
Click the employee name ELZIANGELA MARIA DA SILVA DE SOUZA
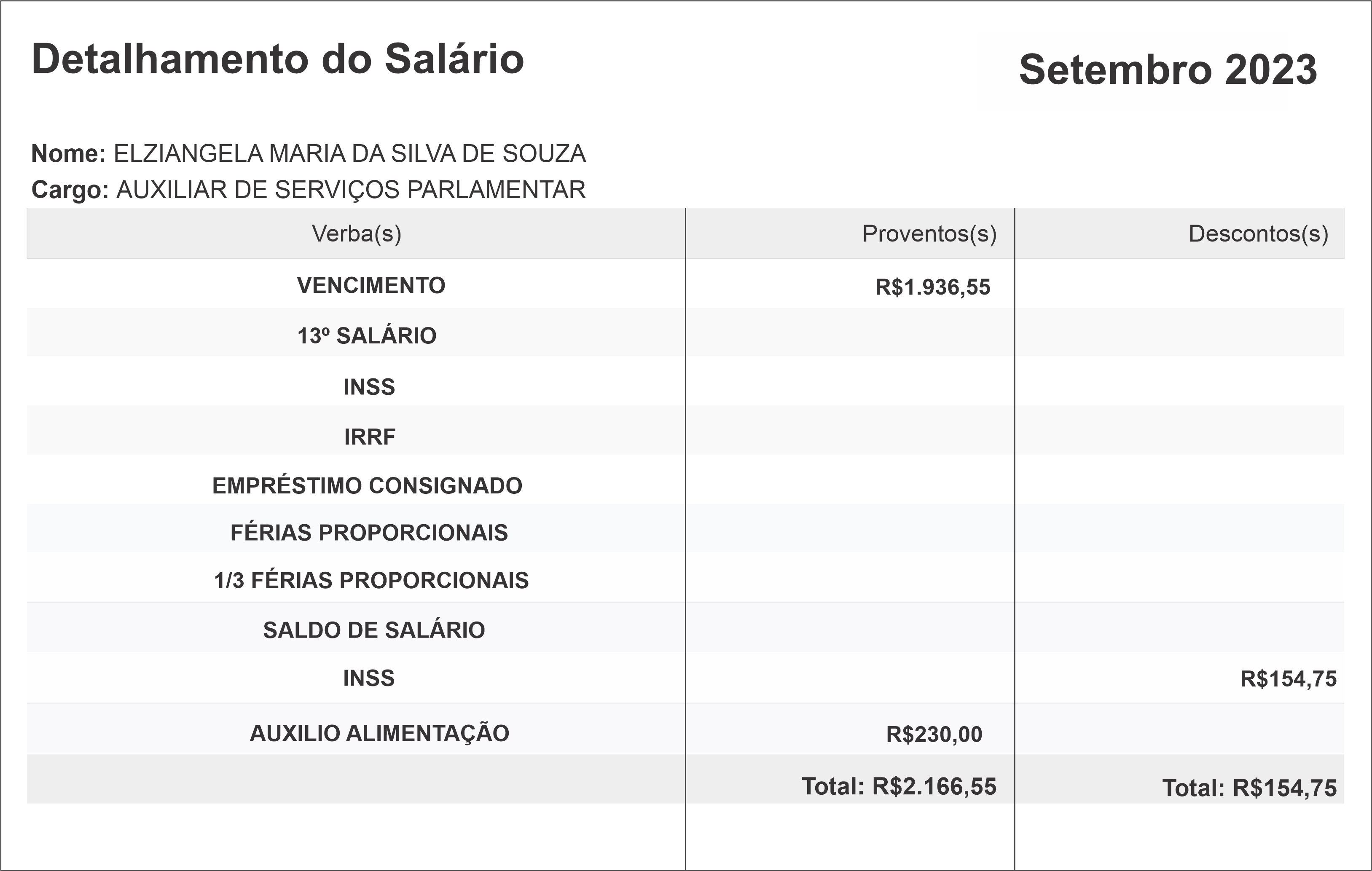pos(349,154)
